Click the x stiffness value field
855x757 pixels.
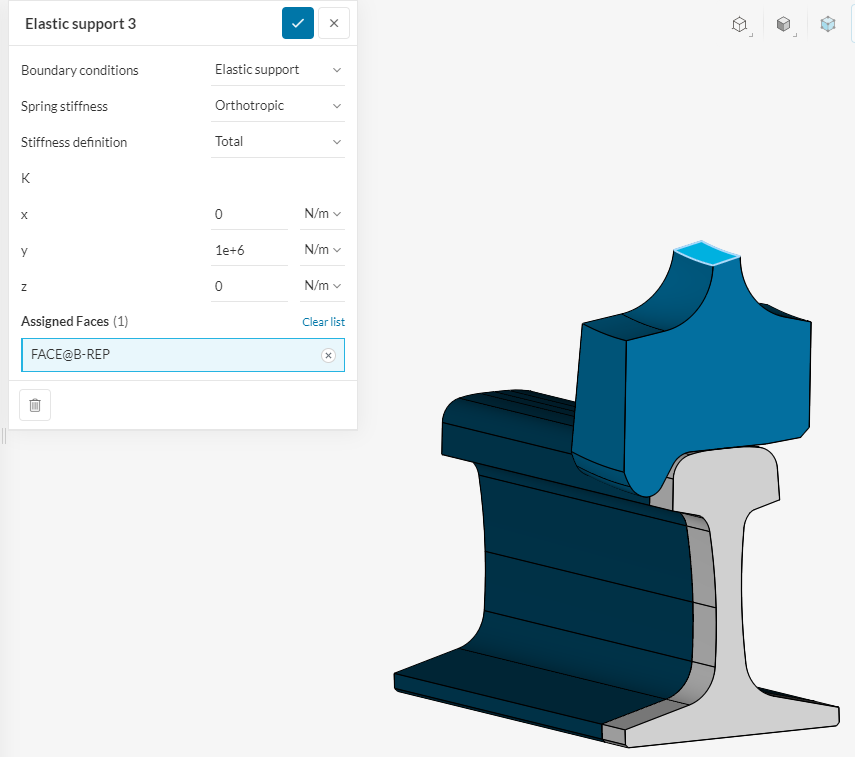pos(249,214)
